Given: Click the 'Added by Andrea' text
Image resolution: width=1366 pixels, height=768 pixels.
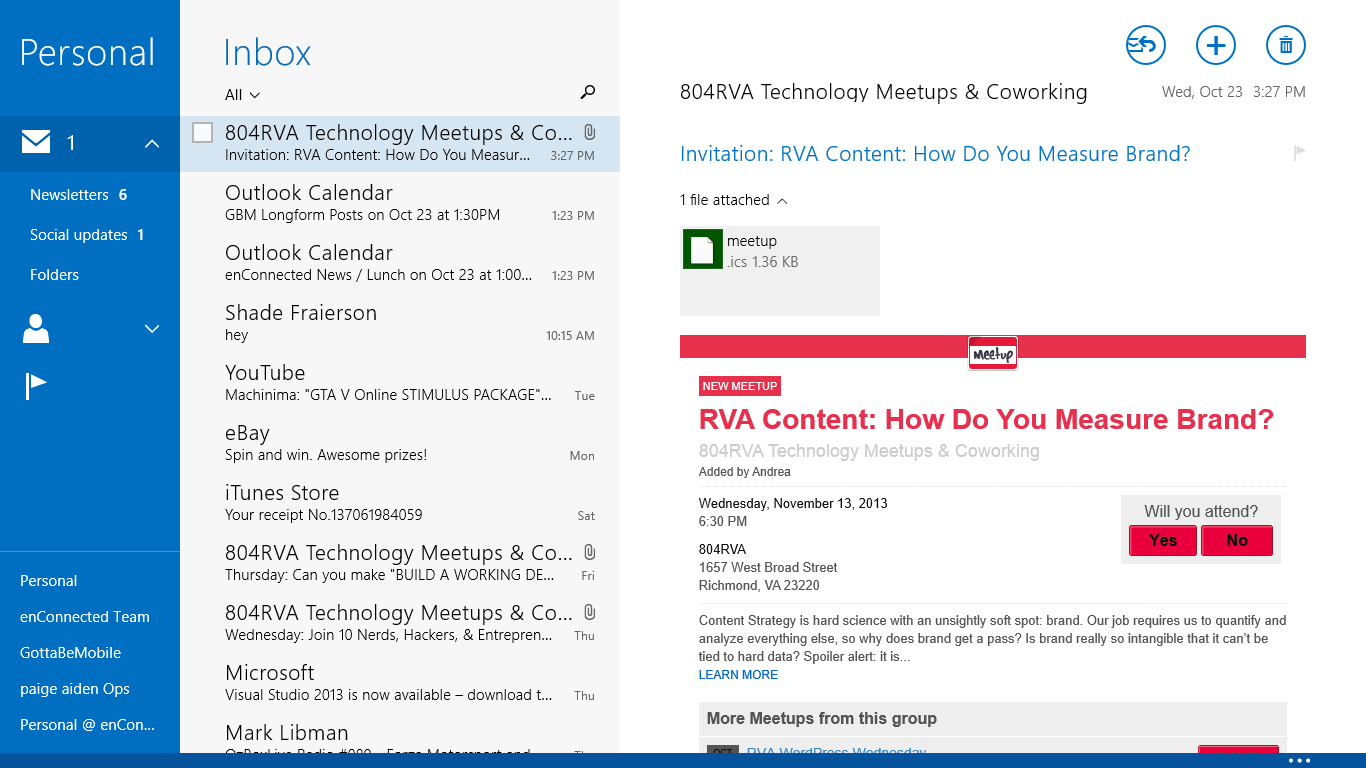Looking at the screenshot, I should [744, 472].
